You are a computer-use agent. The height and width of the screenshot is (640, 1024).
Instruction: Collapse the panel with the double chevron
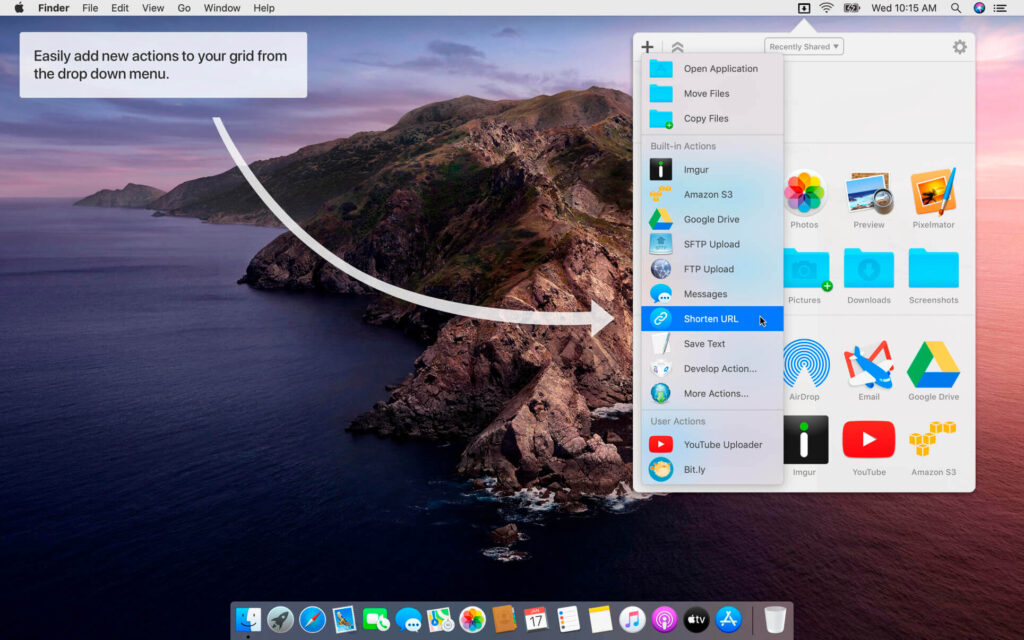pos(677,46)
